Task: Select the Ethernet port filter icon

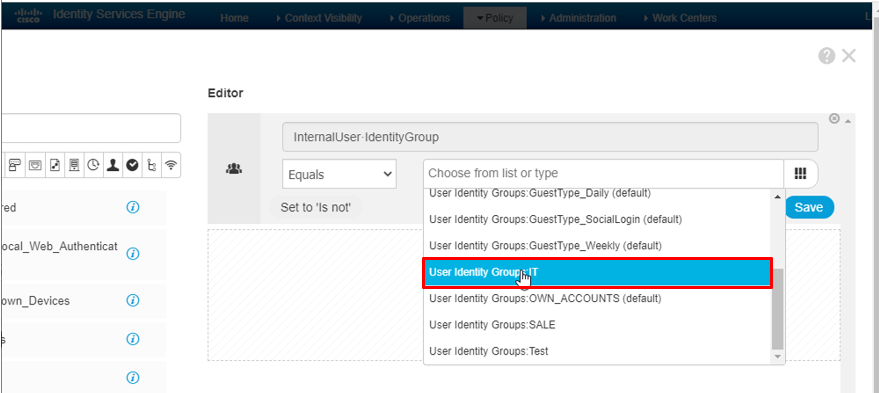Action: (35, 165)
